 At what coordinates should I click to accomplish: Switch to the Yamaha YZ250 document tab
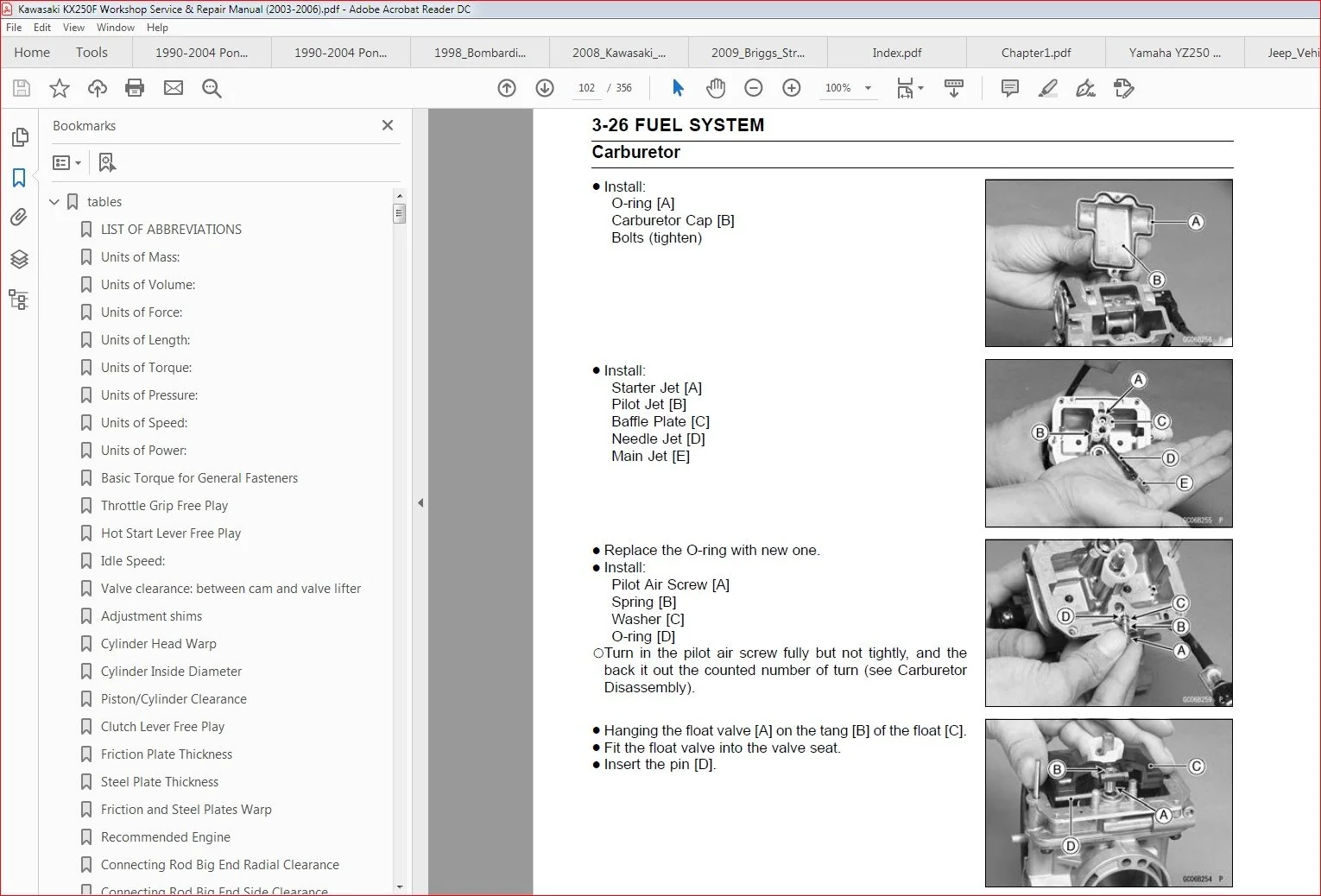1175,53
